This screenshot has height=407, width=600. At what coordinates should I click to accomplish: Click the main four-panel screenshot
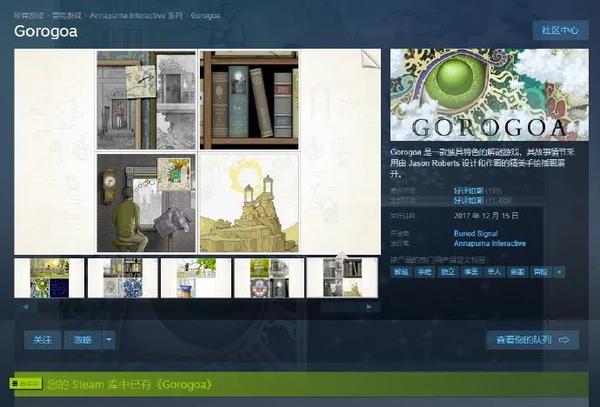197,151
